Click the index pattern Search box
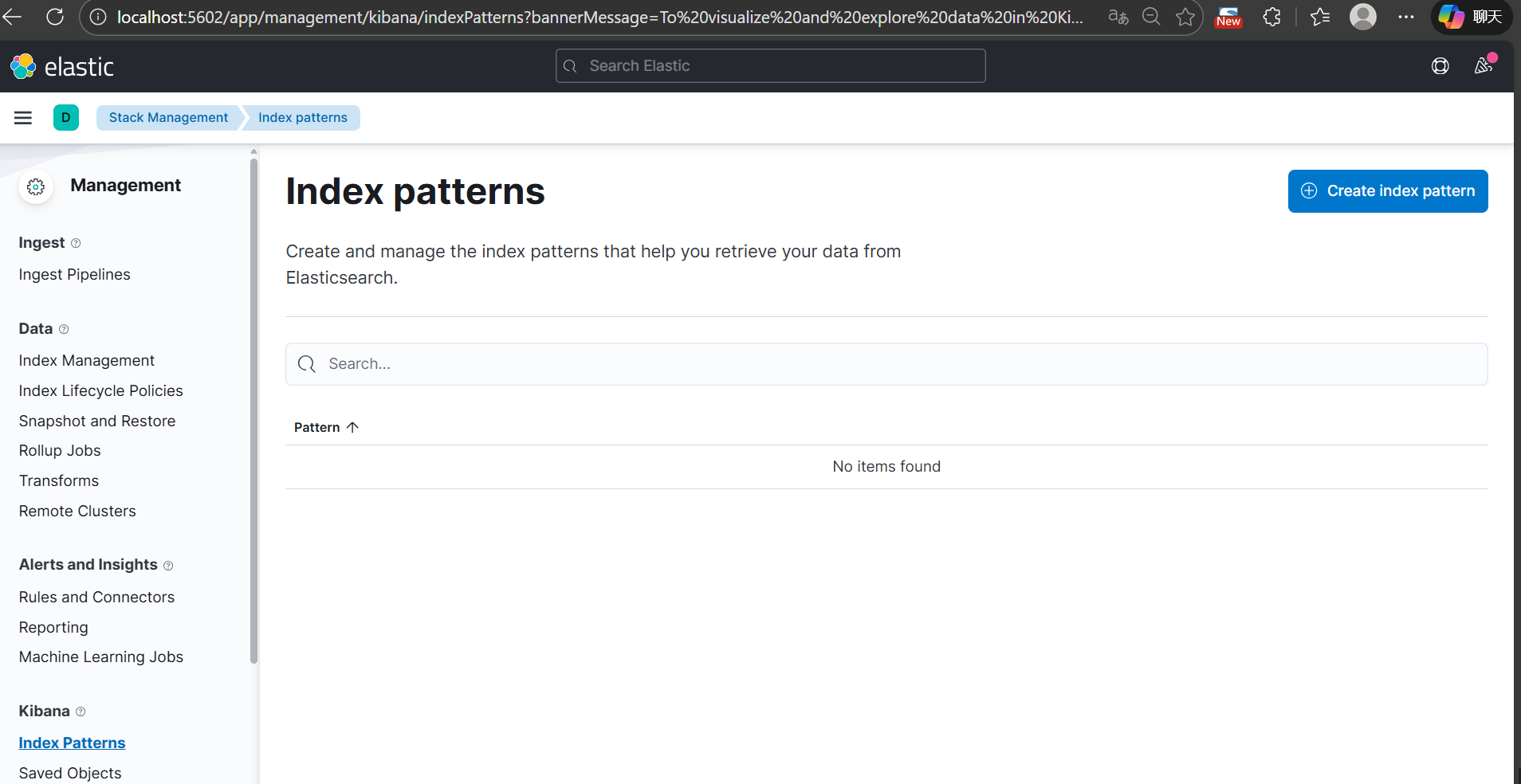The image size is (1521, 784). [x=886, y=364]
